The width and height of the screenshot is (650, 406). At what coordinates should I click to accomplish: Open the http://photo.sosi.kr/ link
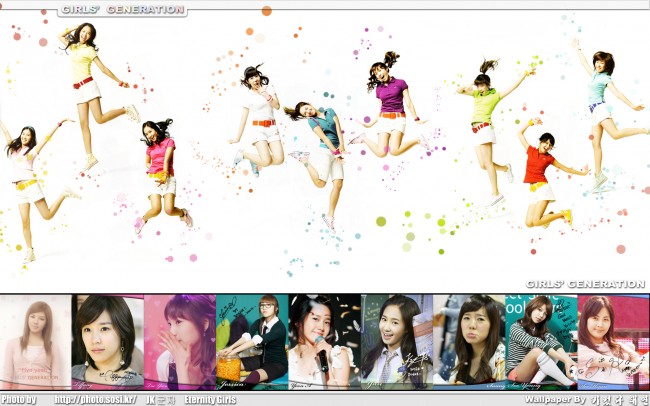click(94, 400)
